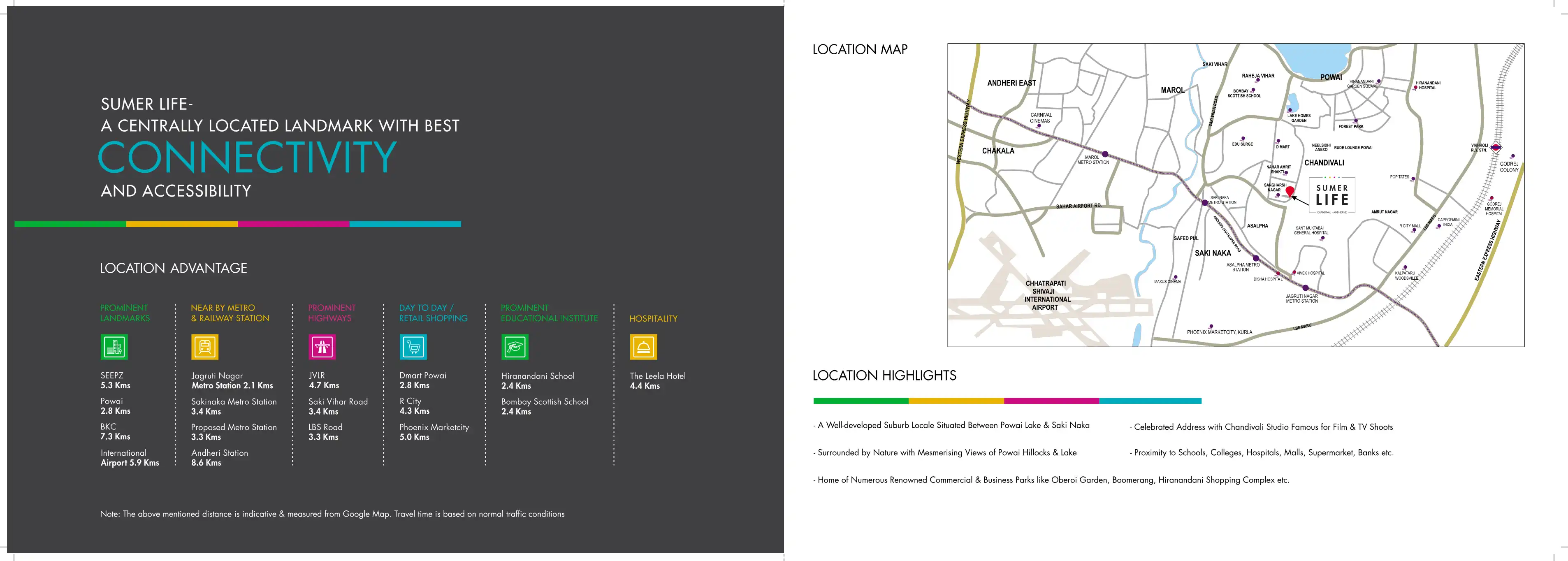Click the Location Map heading
The image size is (1568, 561).
tap(859, 49)
